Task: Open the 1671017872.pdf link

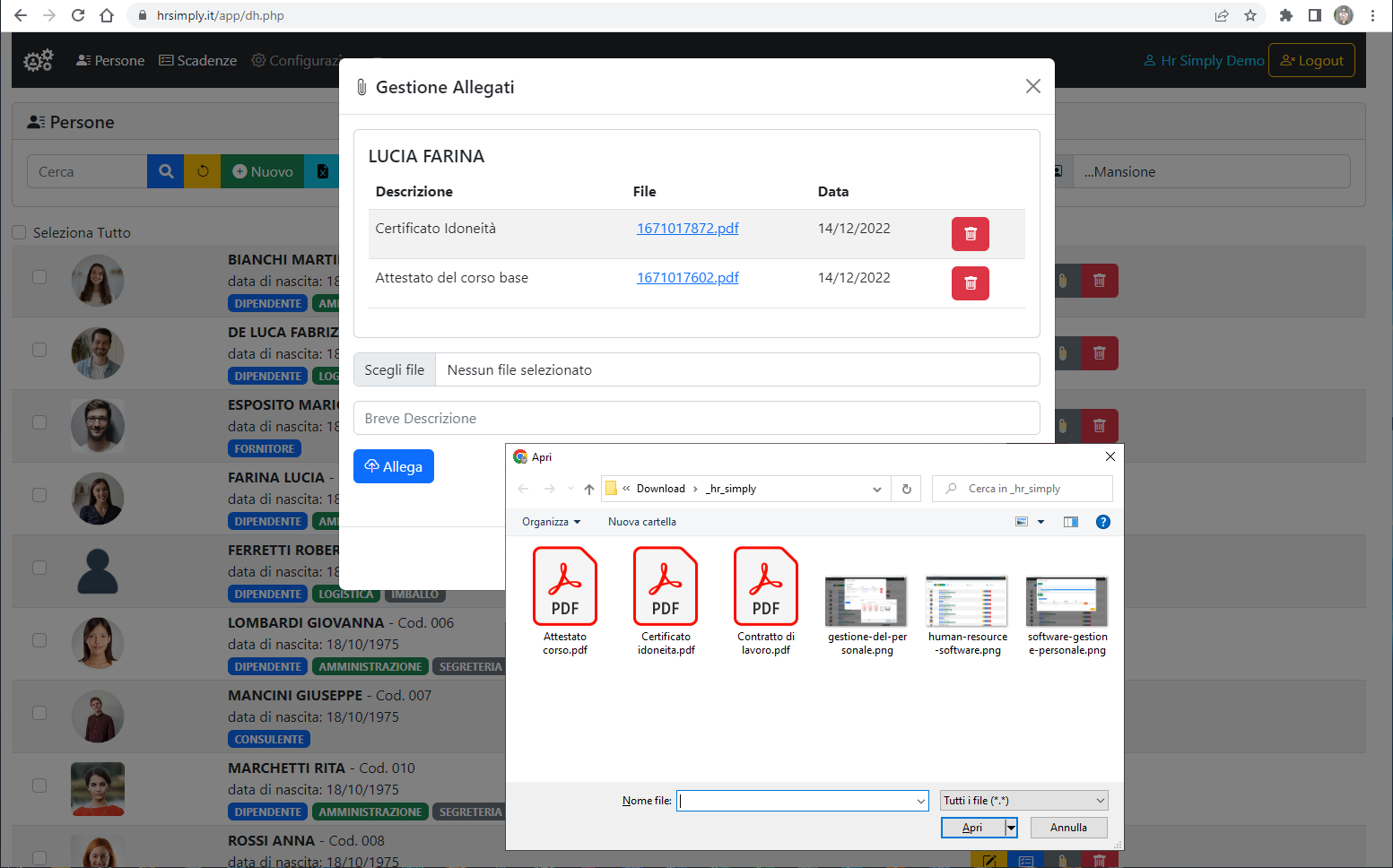Action: coord(688,229)
